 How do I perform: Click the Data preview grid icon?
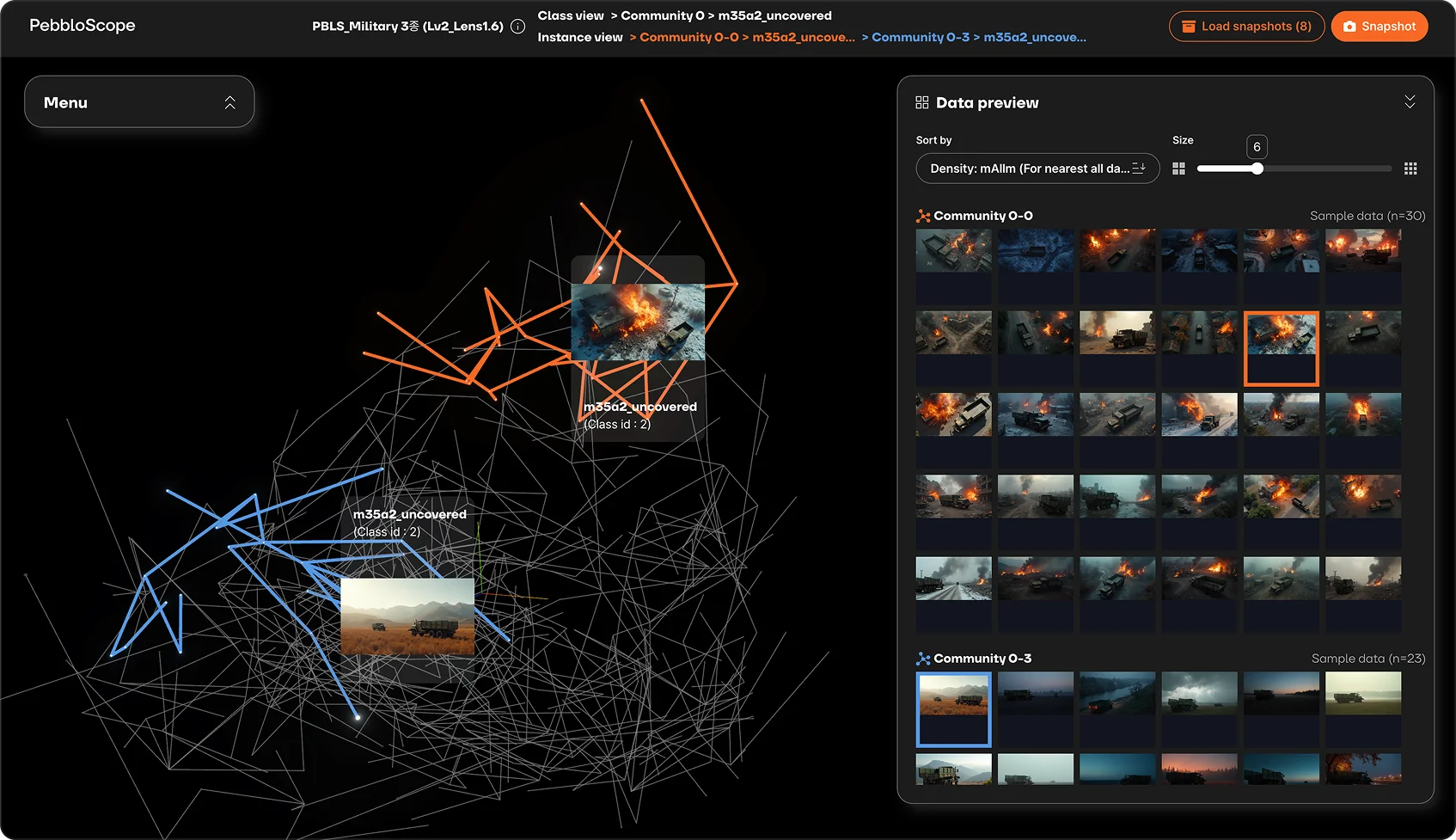pyautogui.click(x=922, y=102)
